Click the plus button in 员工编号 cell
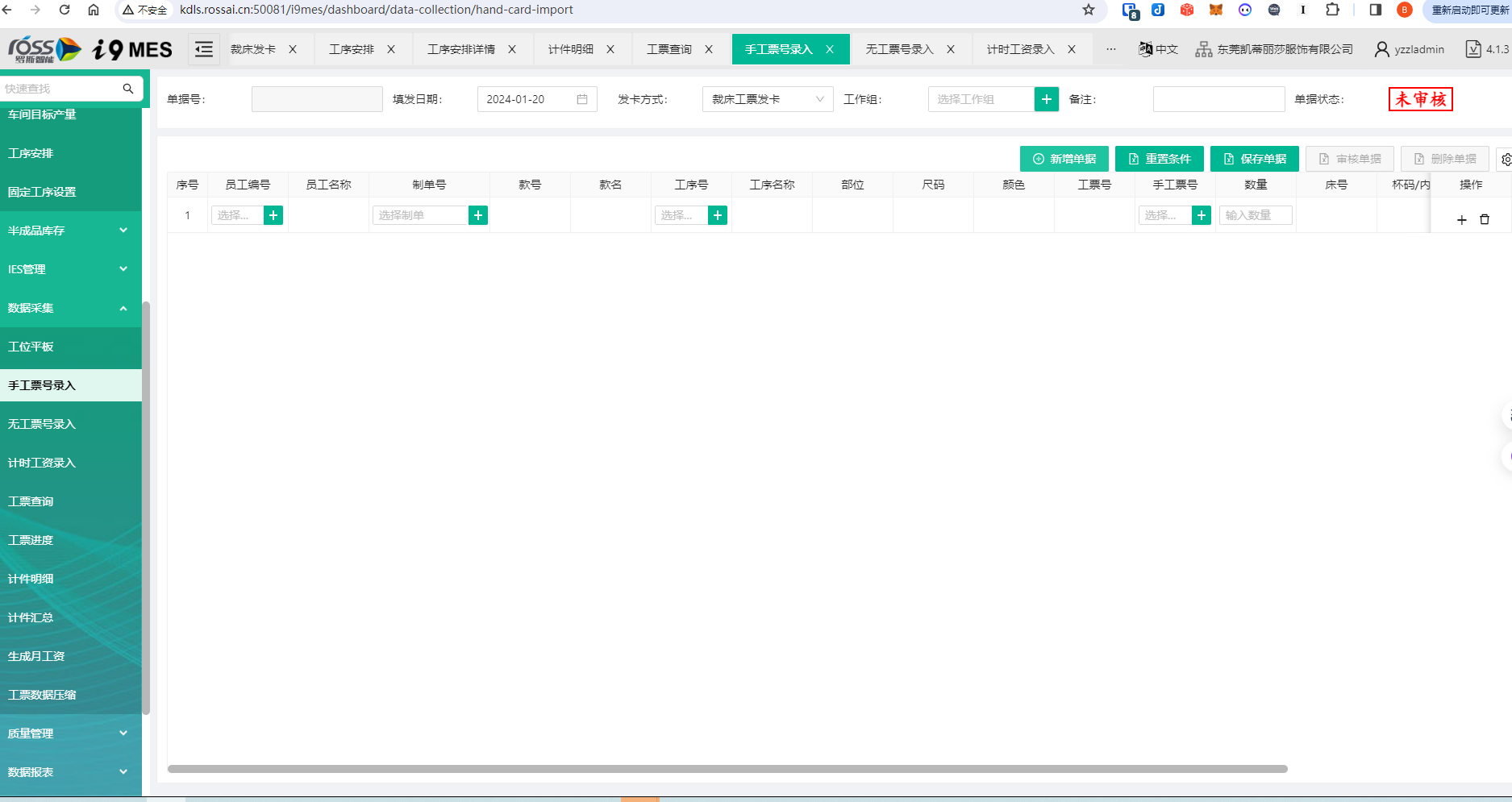The image size is (1512, 802). 273,215
